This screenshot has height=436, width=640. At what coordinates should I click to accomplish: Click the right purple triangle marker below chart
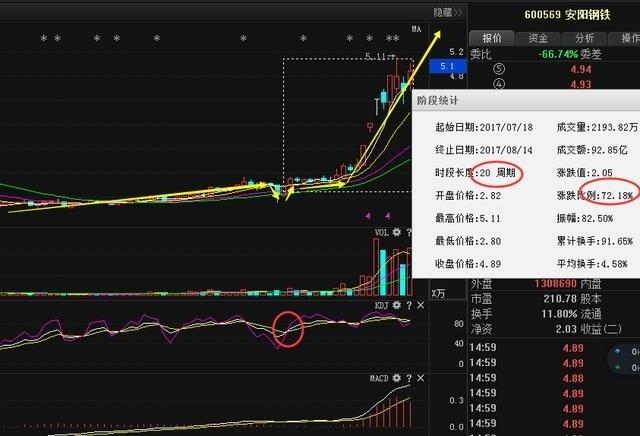[x=387, y=216]
